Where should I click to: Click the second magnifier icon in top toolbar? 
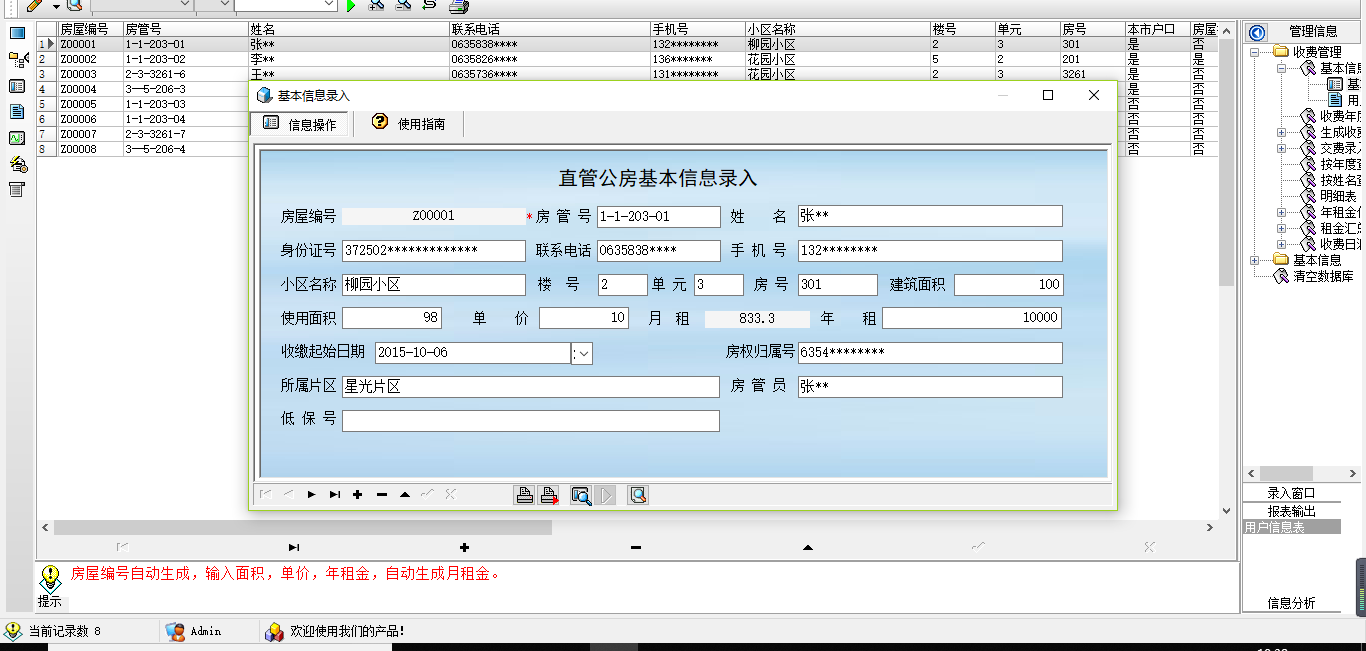pyautogui.click(x=402, y=5)
